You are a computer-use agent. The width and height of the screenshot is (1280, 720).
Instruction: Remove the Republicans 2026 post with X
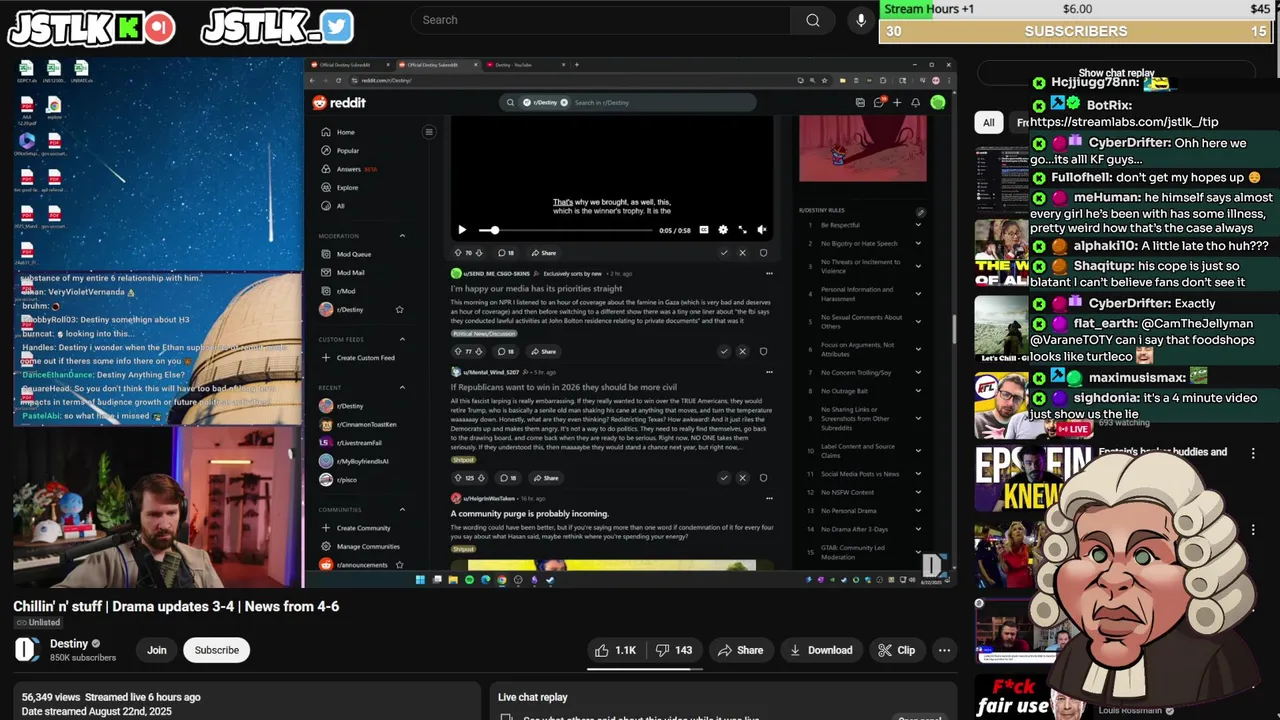742,477
